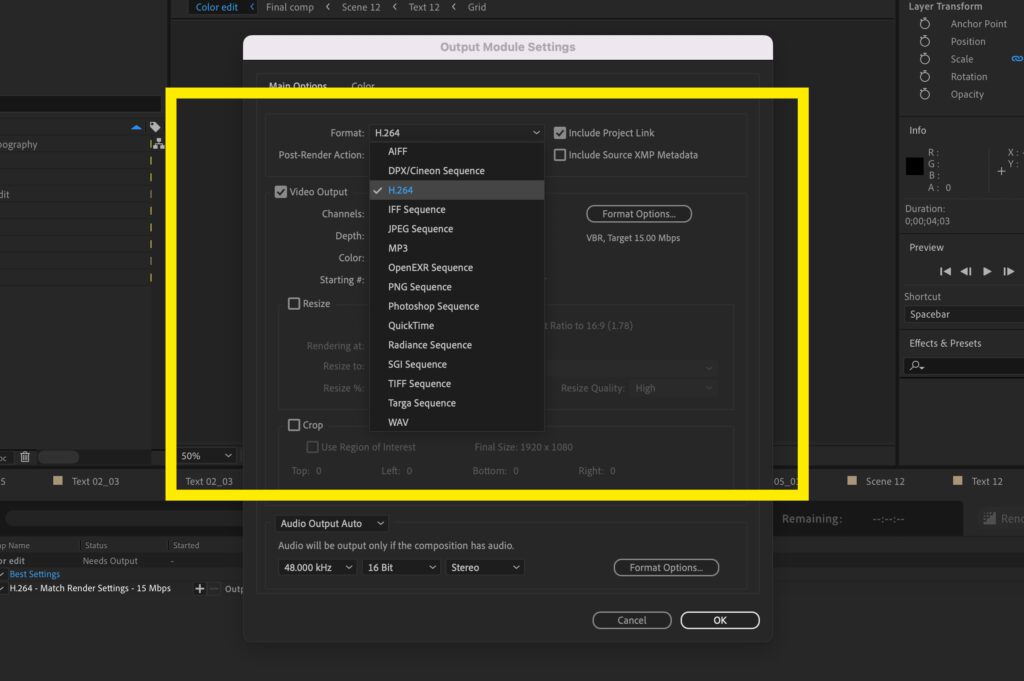Viewport: 1024px width, 681px height.
Task: Click OK to confirm output settings
Action: pos(720,620)
